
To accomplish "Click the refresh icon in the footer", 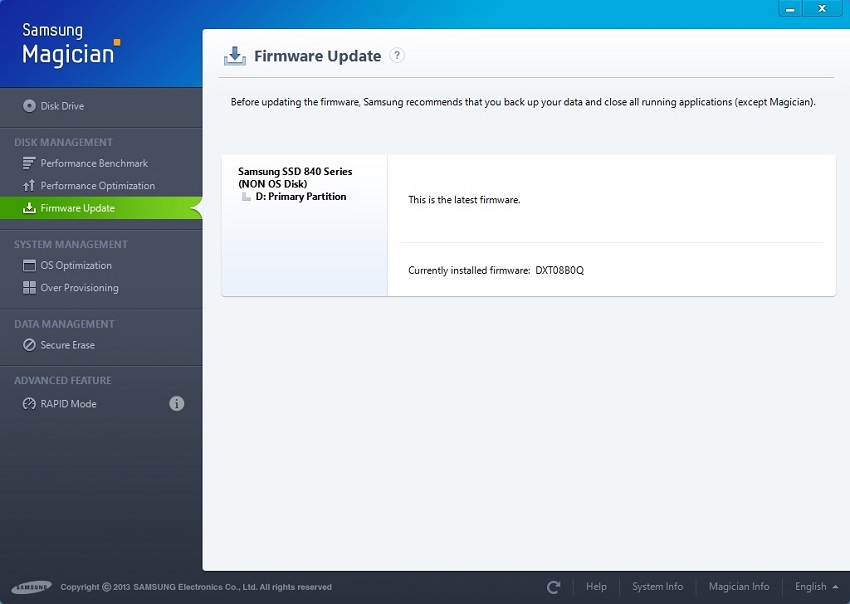I will click(x=554, y=587).
